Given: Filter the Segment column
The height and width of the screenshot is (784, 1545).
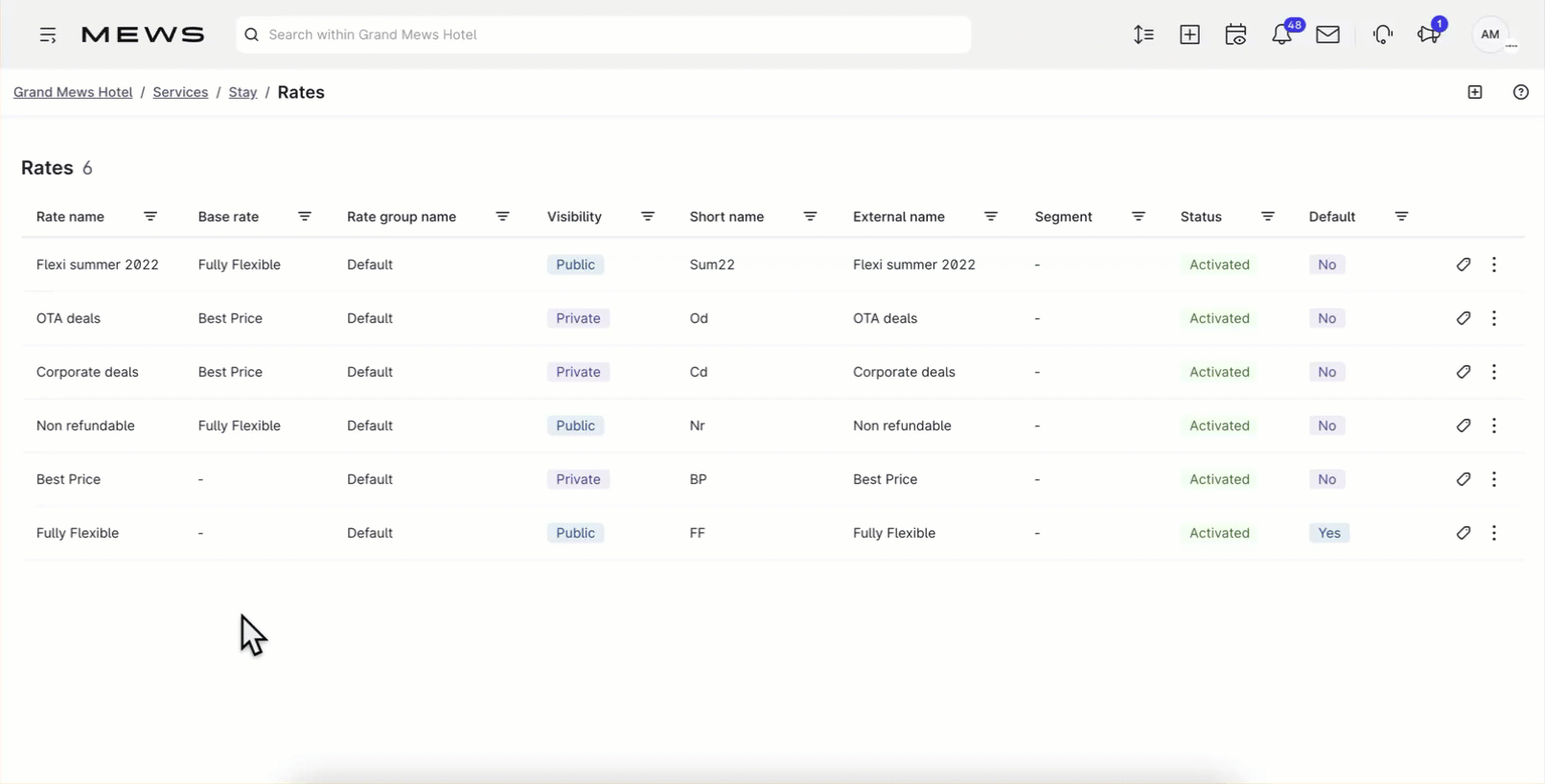Looking at the screenshot, I should [x=1139, y=217].
